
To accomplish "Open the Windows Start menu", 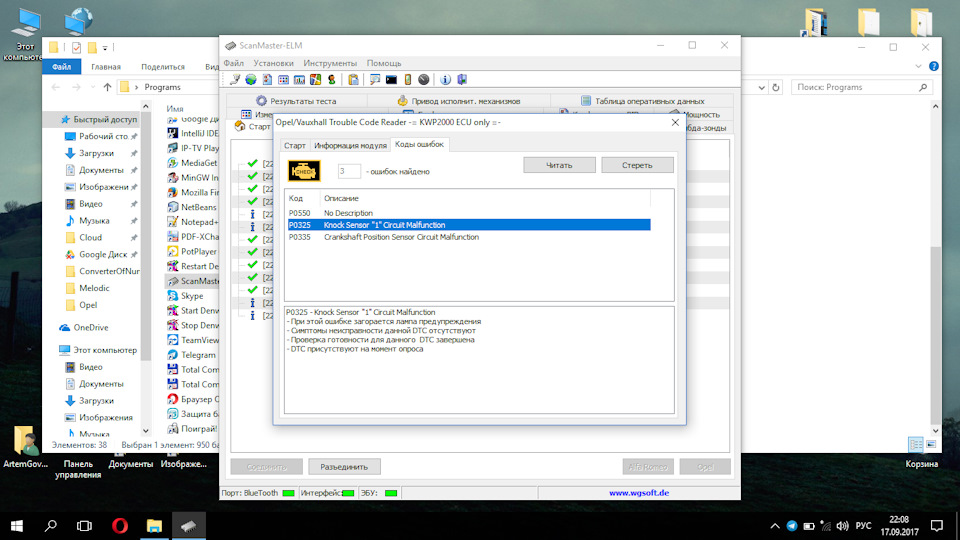I will [17, 525].
